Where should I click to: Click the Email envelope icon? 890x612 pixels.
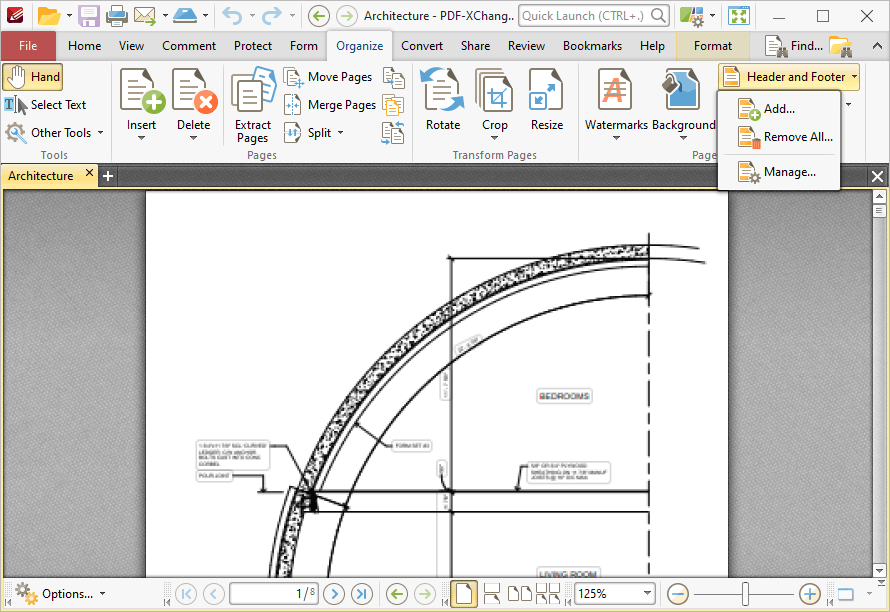tap(145, 16)
